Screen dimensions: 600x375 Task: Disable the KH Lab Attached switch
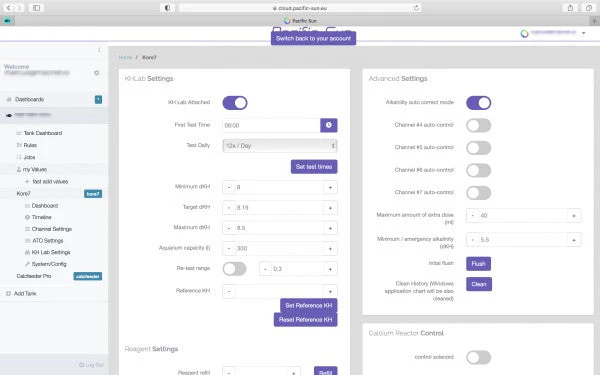235,103
